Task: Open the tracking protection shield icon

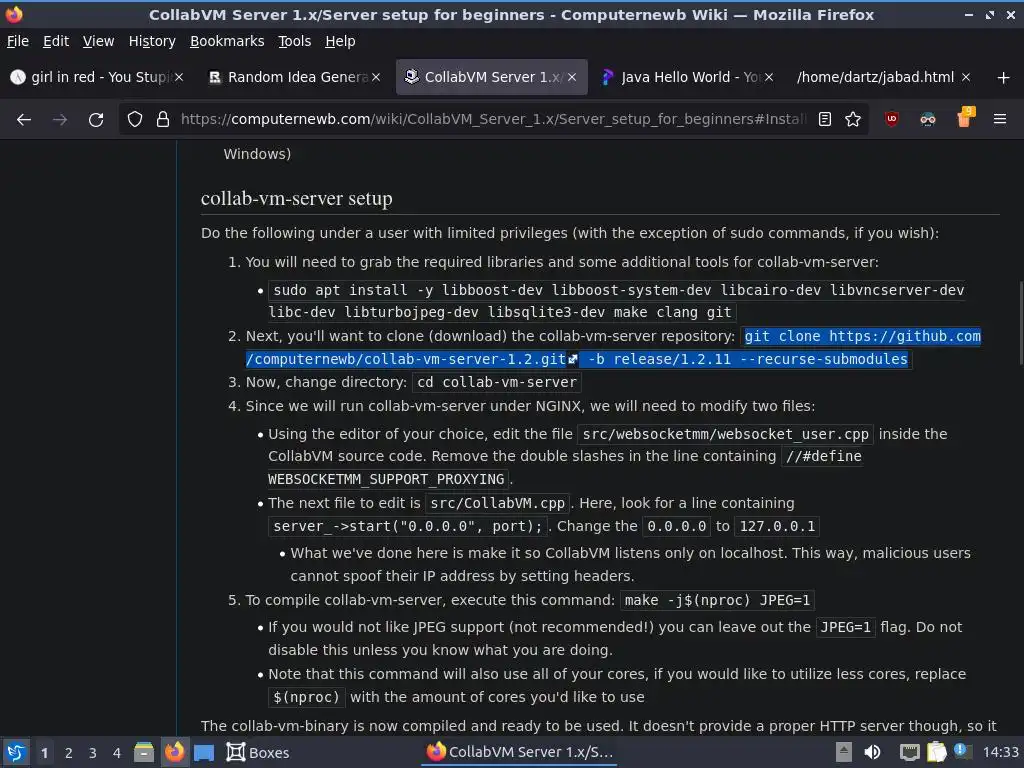Action: click(135, 120)
